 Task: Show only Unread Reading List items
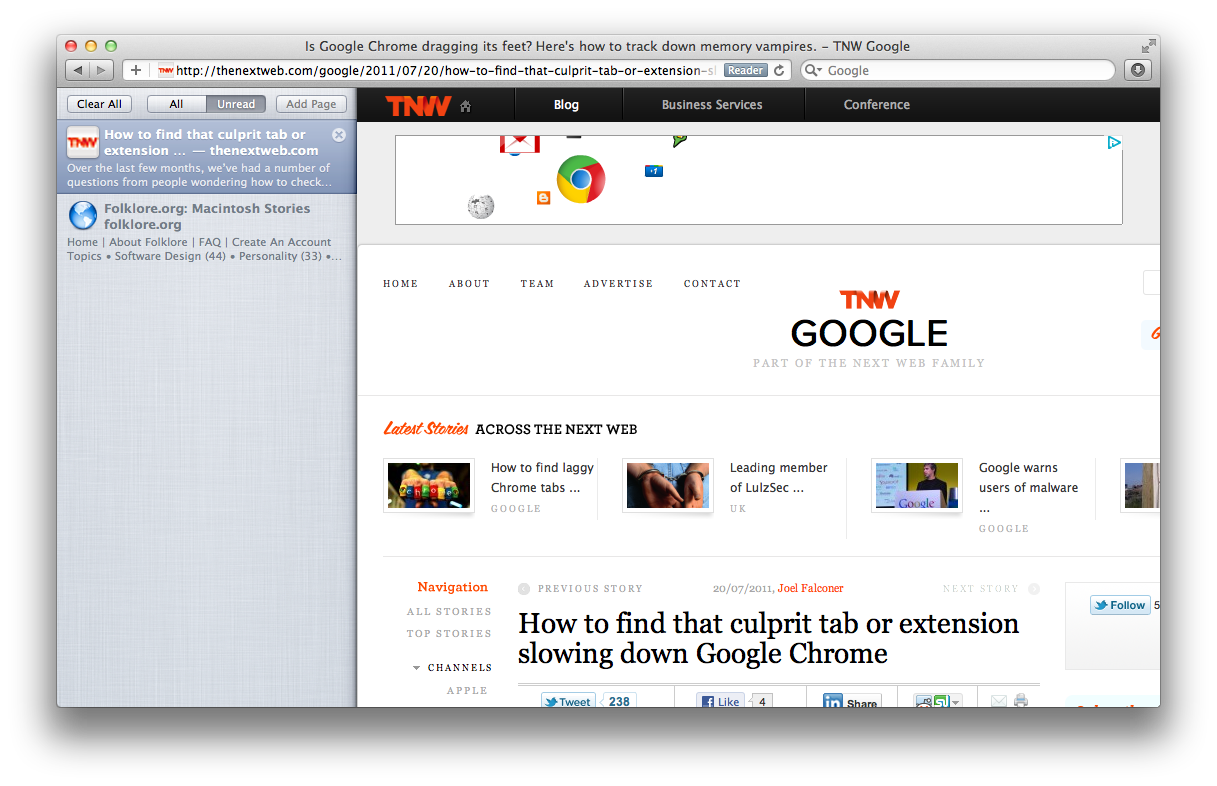click(236, 104)
